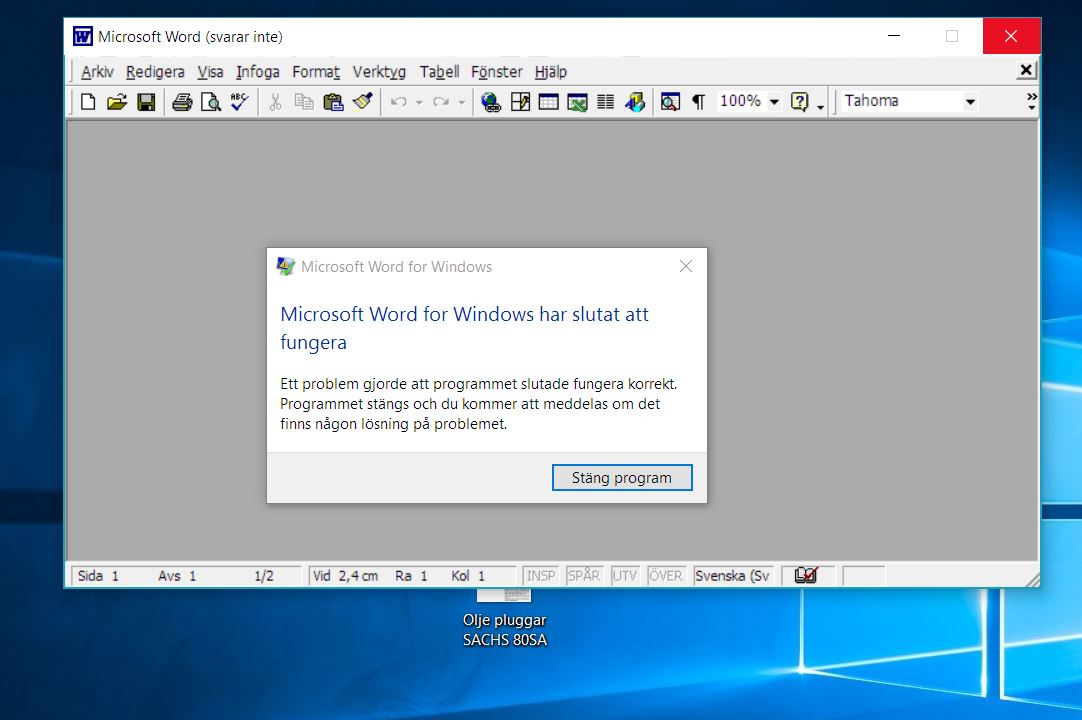Open the 100% zoom dropdown
This screenshot has height=720, width=1082.
click(x=774, y=102)
